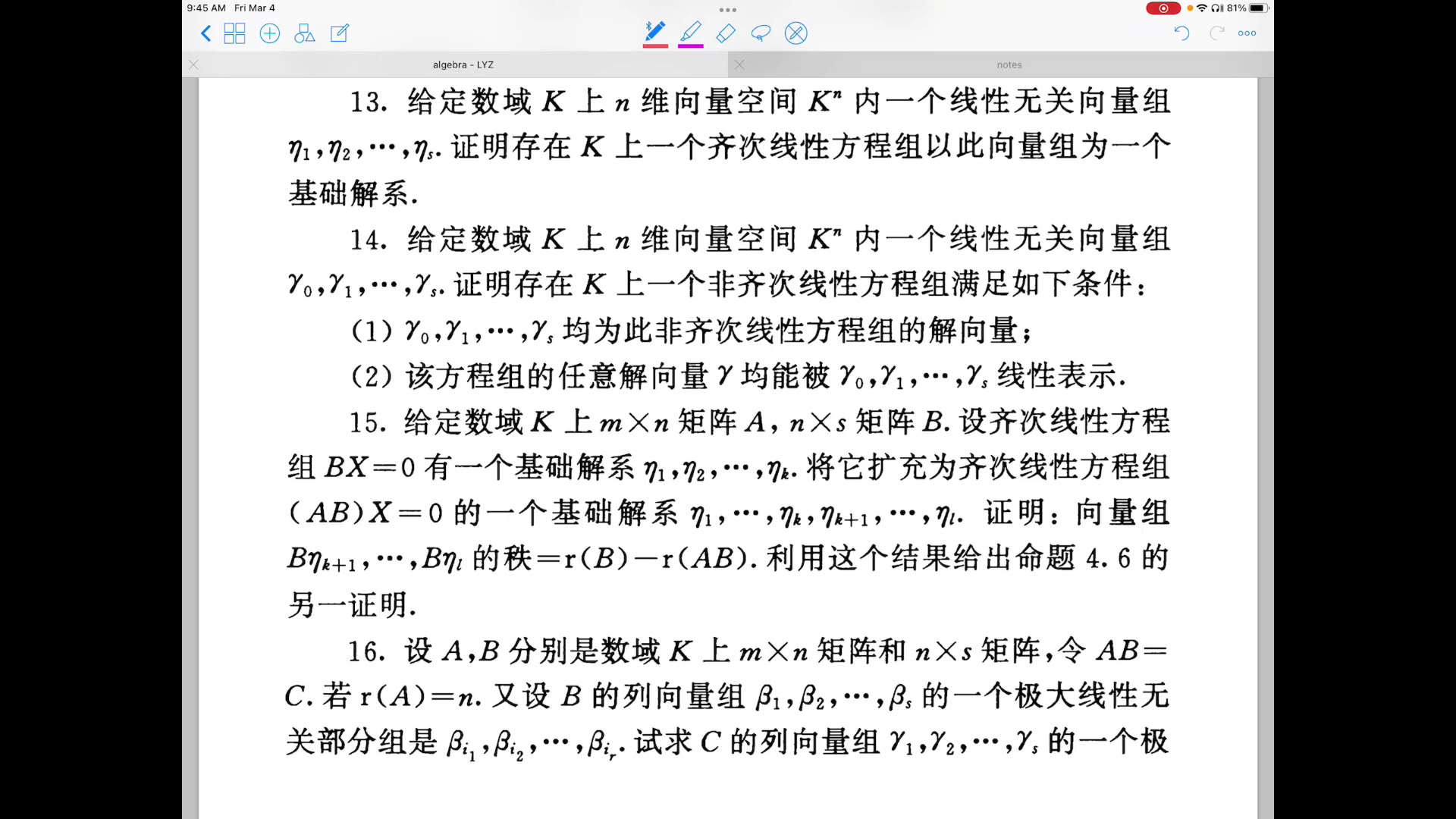Redo the last action

[1217, 33]
